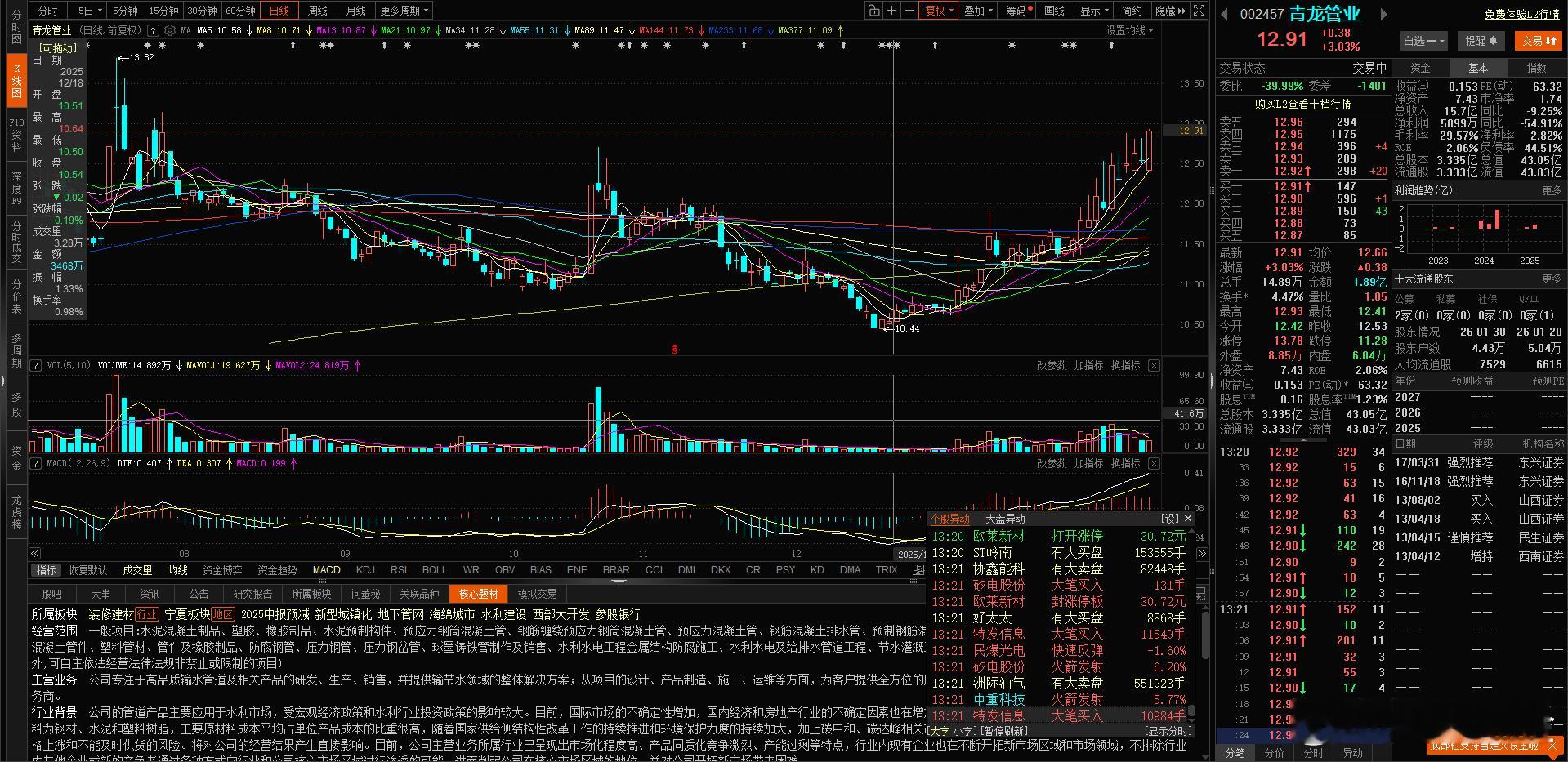Image resolution: width=1568 pixels, height=762 pixels.
Task: Open MACD indicator help question mark
Action: tap(36, 463)
